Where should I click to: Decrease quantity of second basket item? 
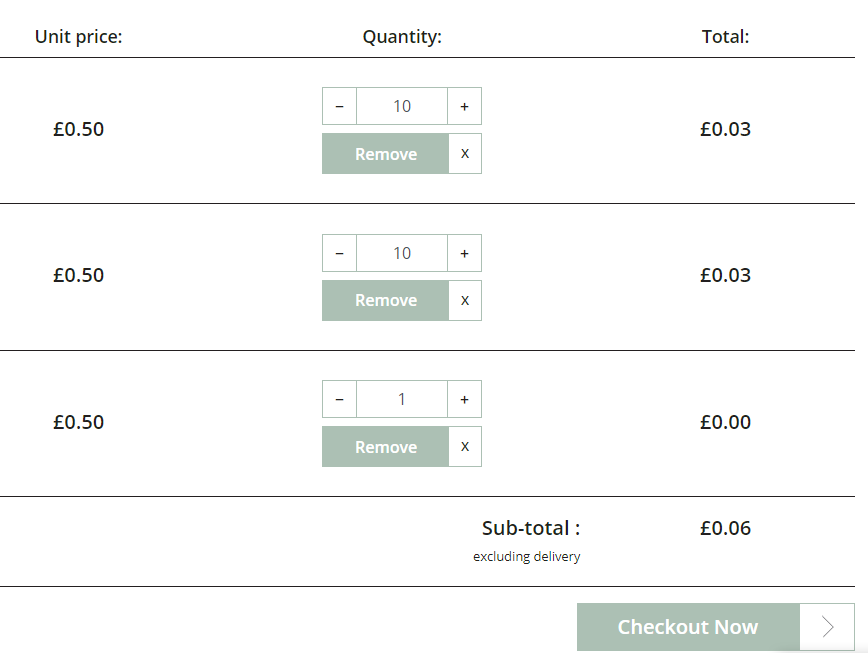[339, 253]
